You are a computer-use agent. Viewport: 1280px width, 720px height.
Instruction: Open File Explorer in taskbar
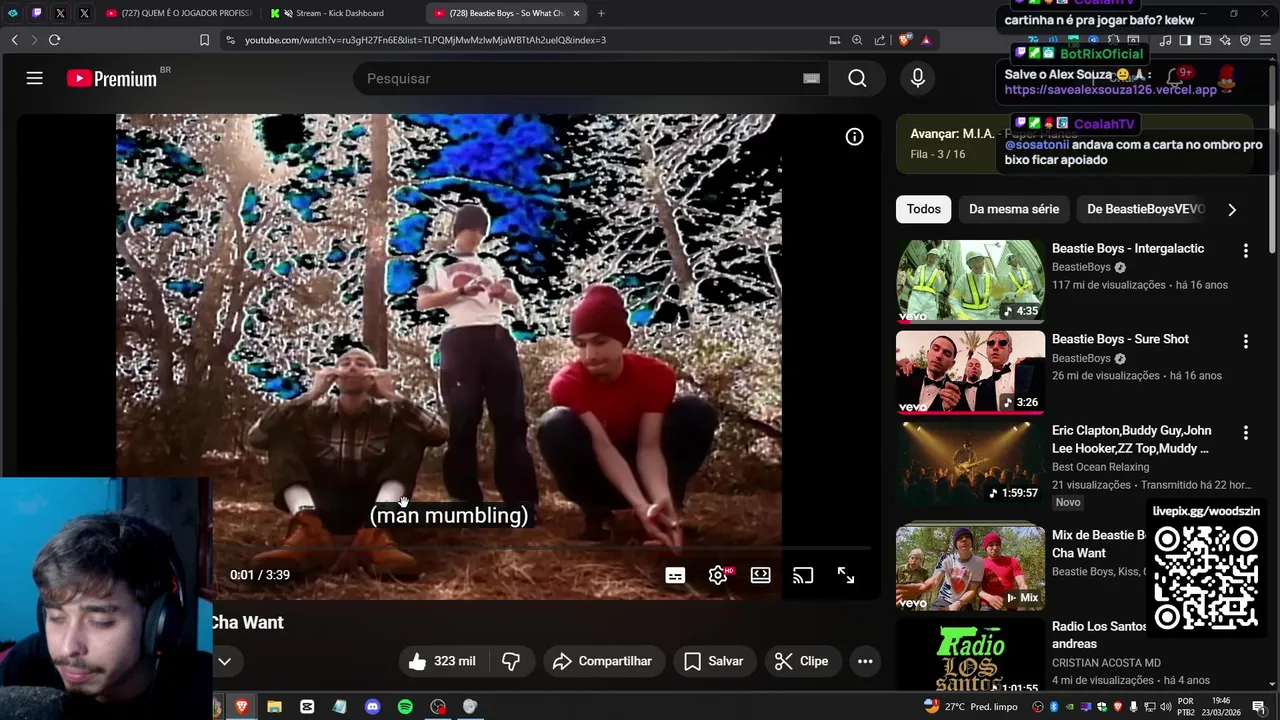tap(274, 706)
